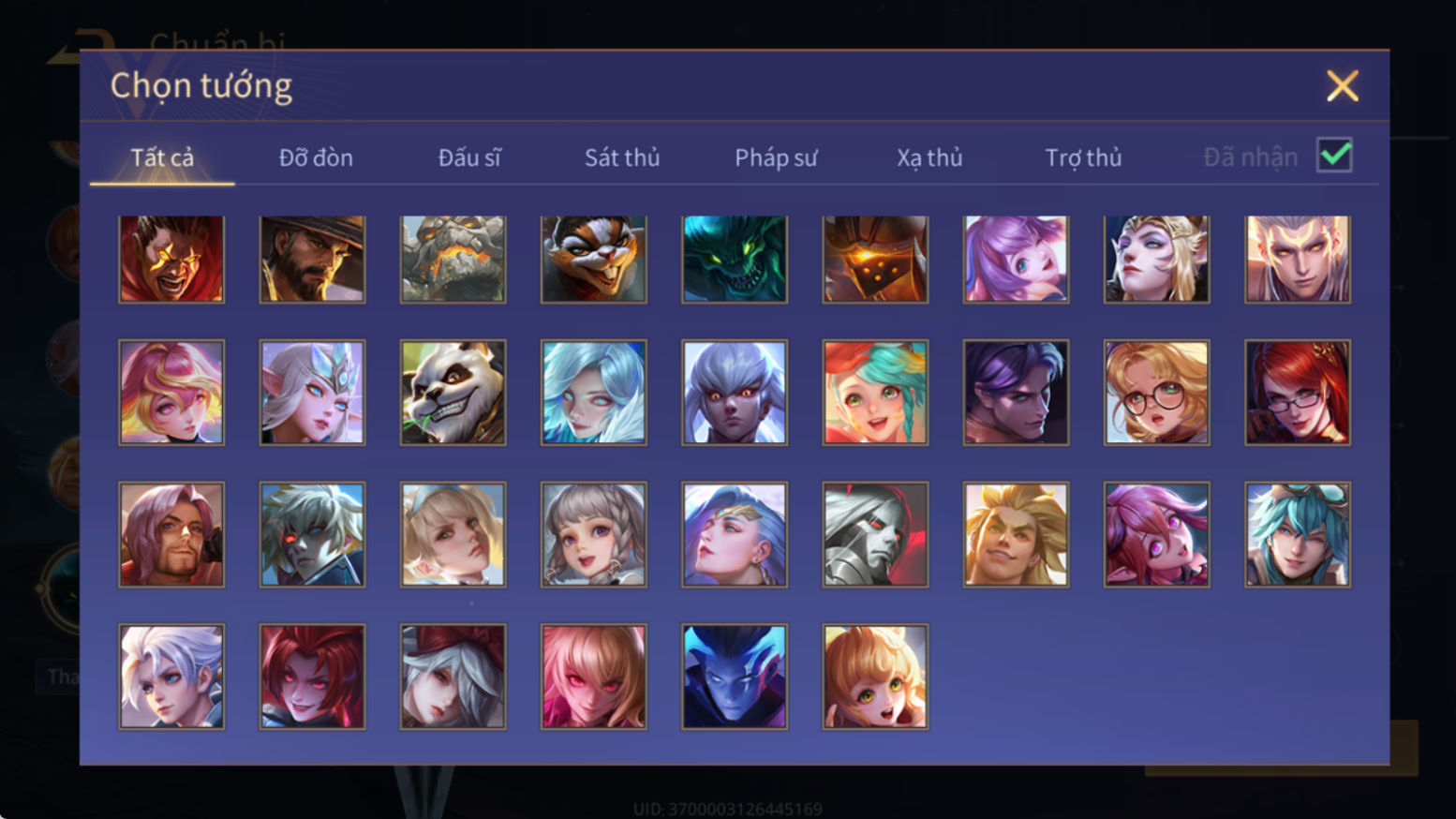Open the Sát thủ tab

click(x=622, y=157)
